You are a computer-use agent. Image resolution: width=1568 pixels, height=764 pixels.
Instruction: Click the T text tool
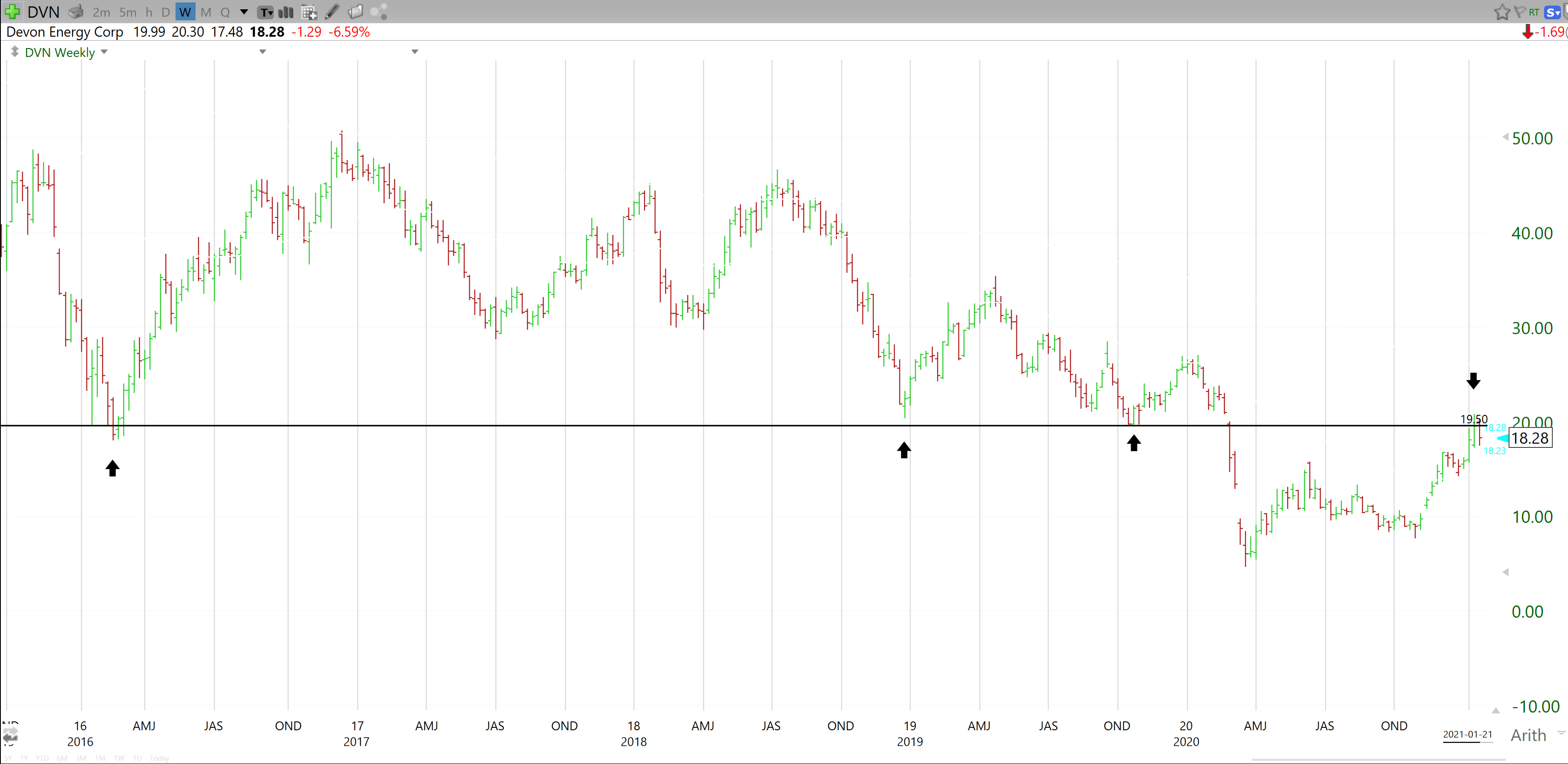pyautogui.click(x=266, y=11)
